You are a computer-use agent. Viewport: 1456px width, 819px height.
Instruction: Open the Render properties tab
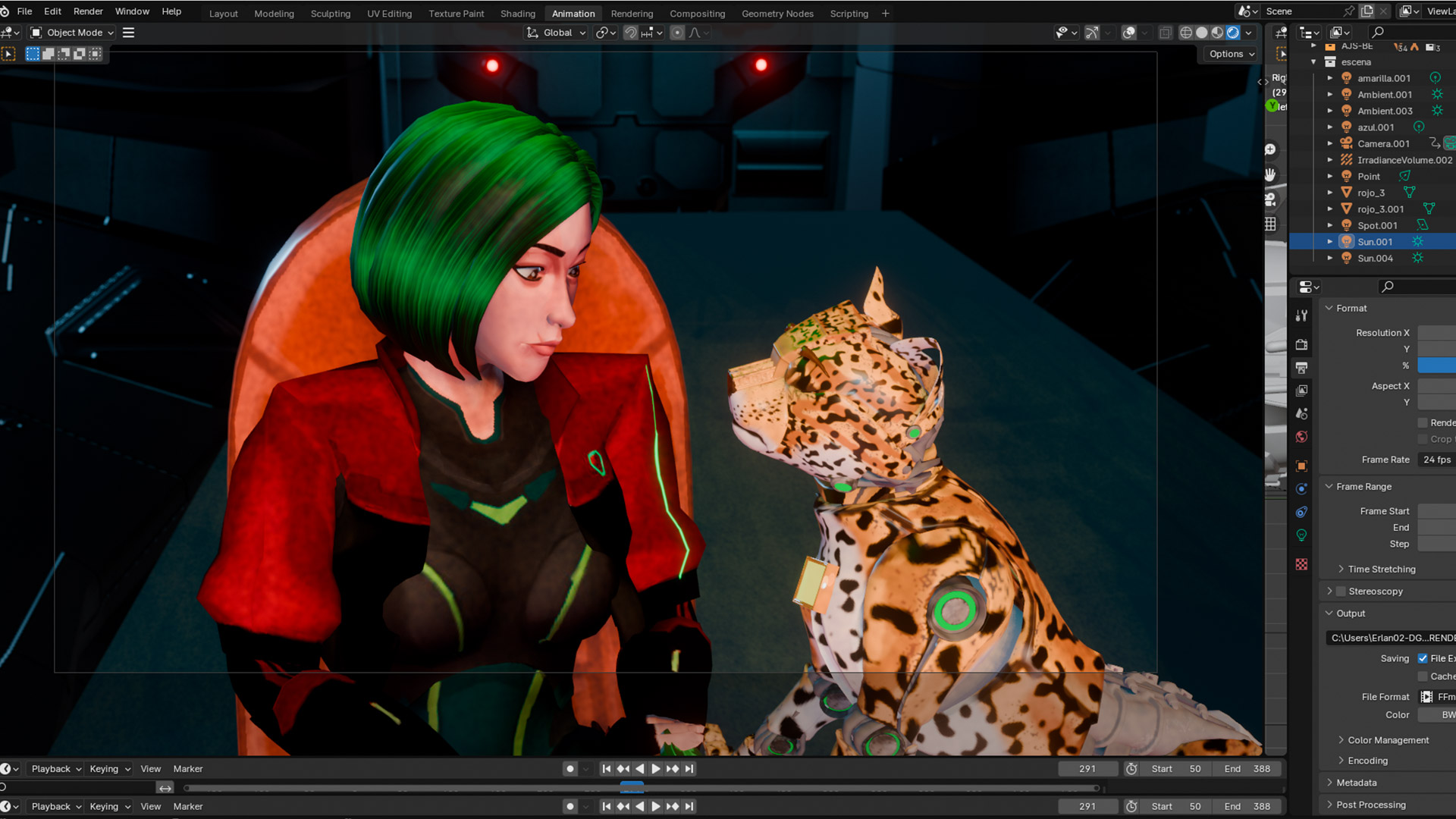(x=1301, y=345)
